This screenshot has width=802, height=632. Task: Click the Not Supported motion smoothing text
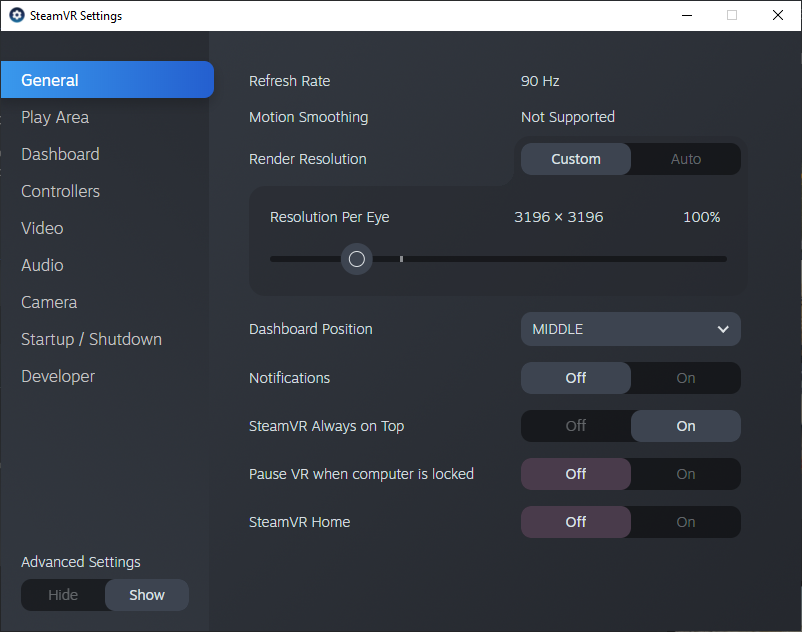568,117
